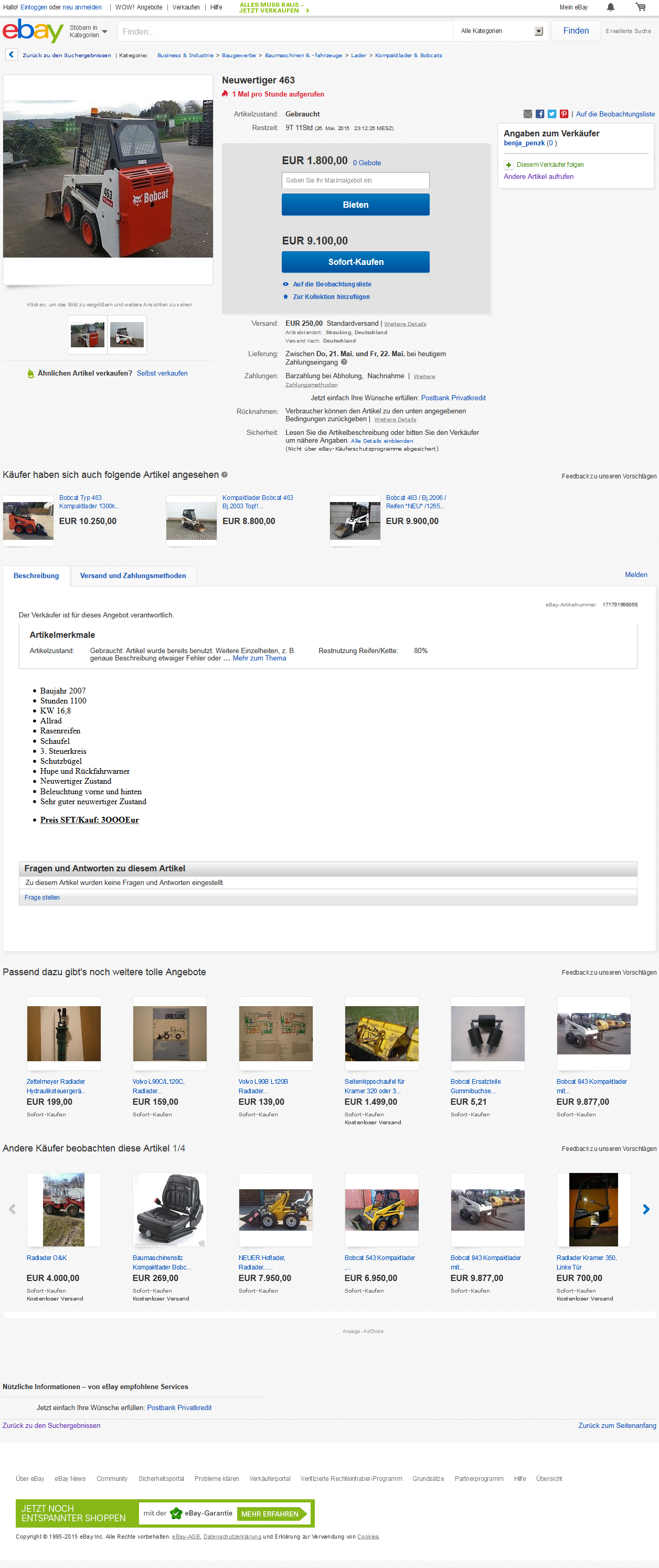Open 'Baumaschinensitz Kompaktlader' item

click(162, 1263)
